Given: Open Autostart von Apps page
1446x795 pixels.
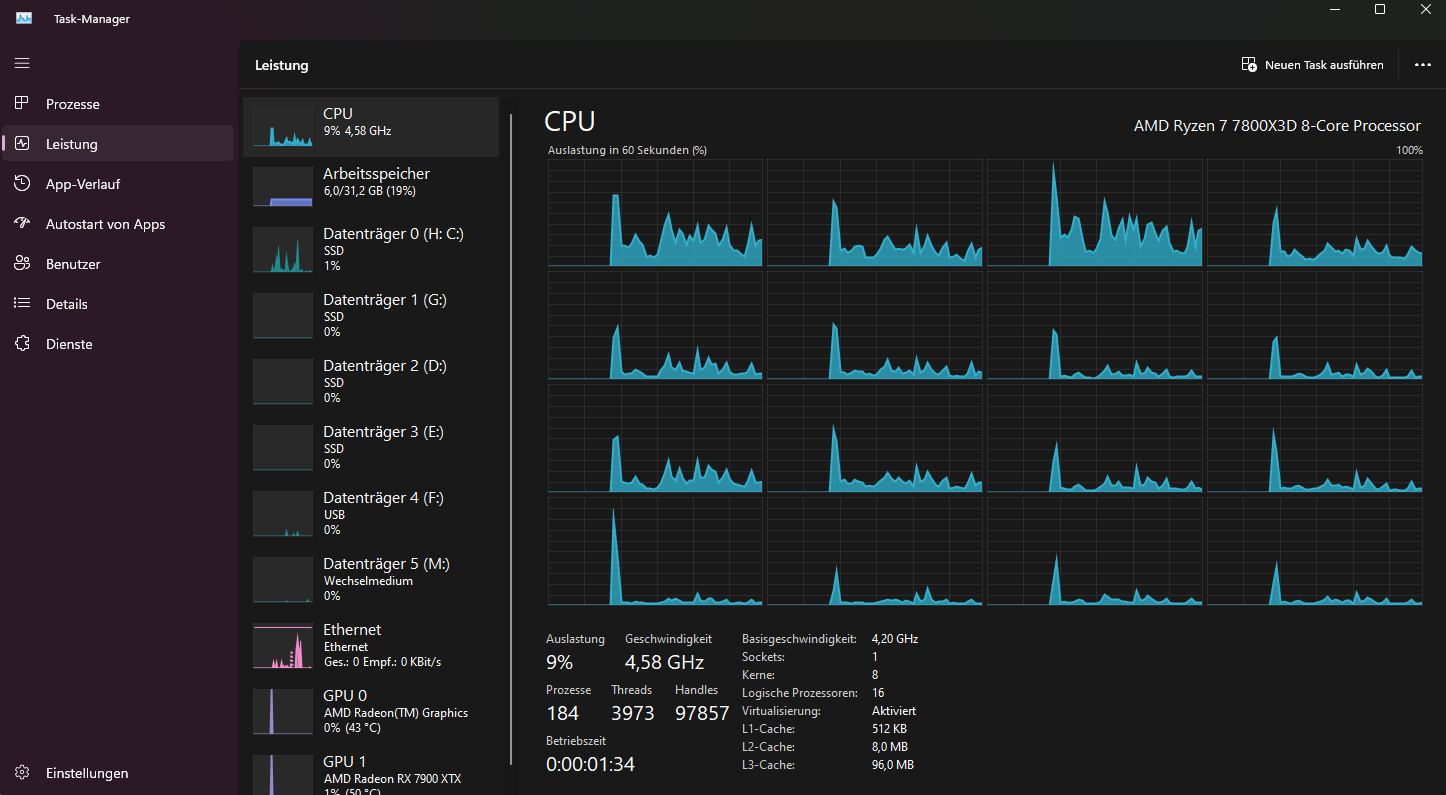Looking at the screenshot, I should 118,224.
